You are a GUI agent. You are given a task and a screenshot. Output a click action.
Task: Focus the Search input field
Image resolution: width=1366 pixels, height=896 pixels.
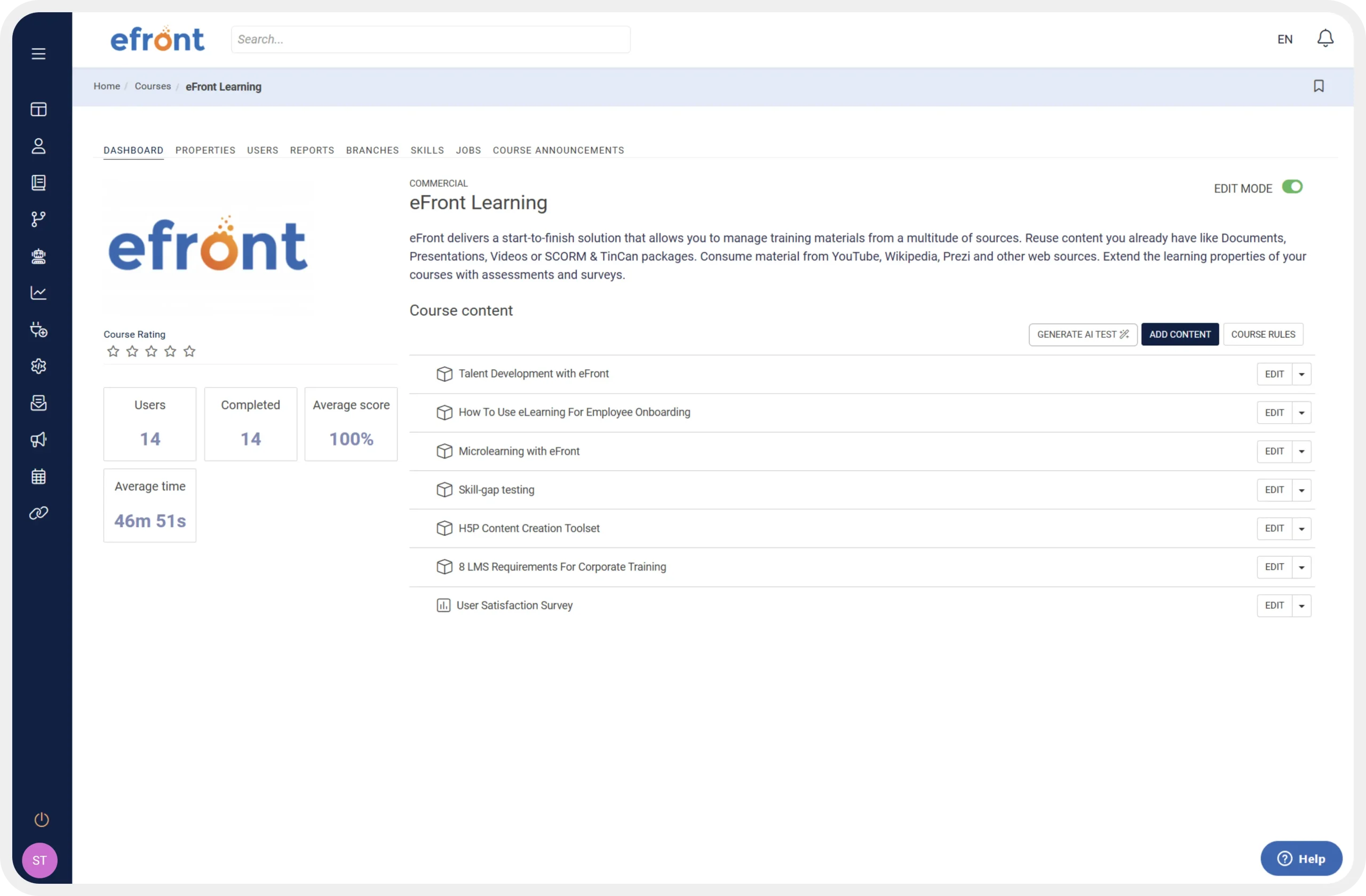point(431,39)
